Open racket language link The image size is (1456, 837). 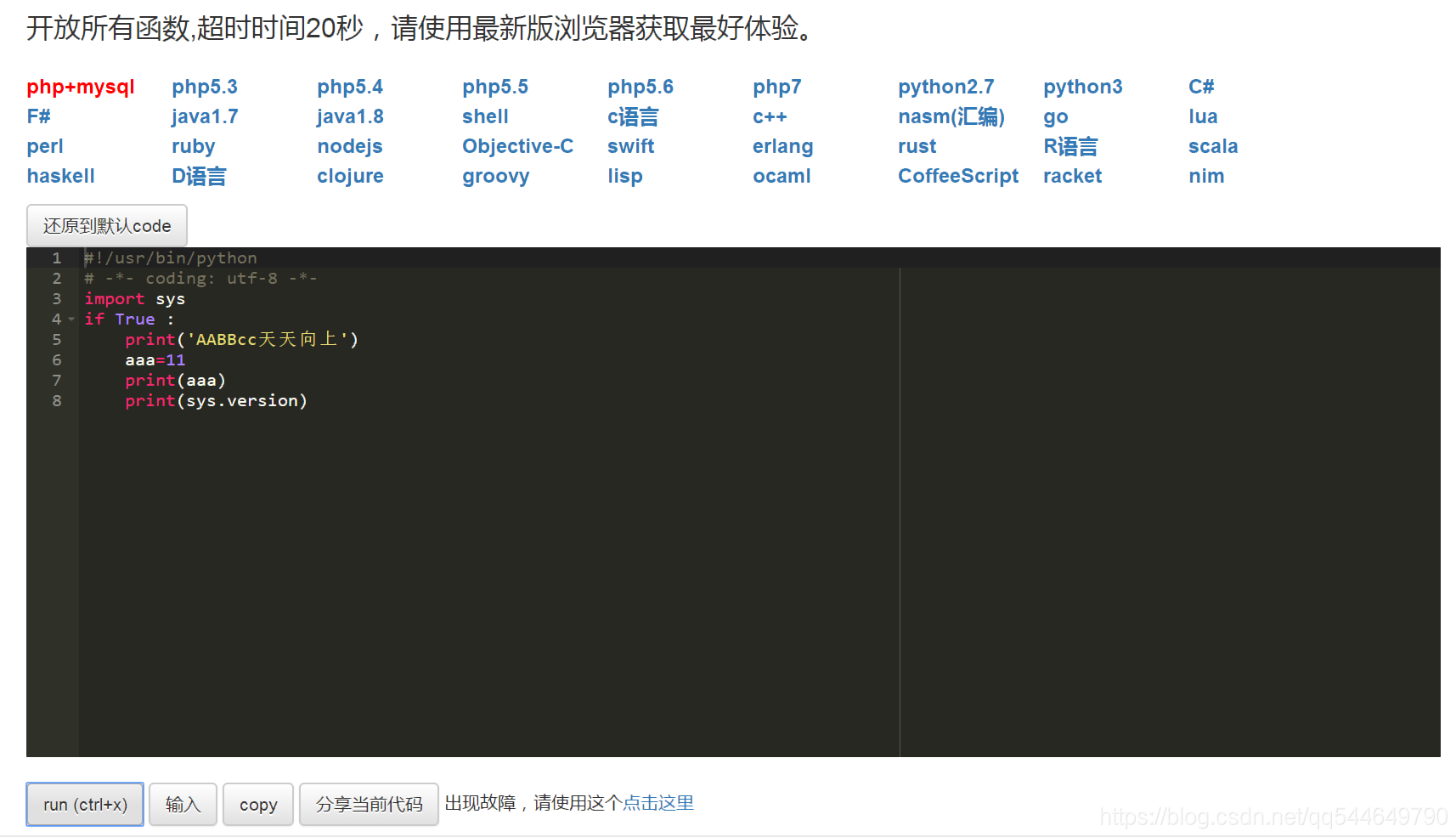pyautogui.click(x=1072, y=176)
